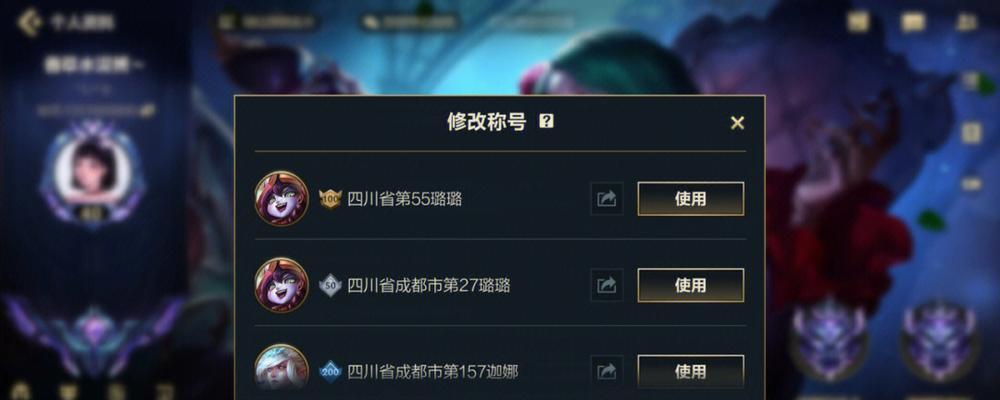
Task: Select Janna portrait in 第157迦娜 row
Action: pyautogui.click(x=281, y=368)
